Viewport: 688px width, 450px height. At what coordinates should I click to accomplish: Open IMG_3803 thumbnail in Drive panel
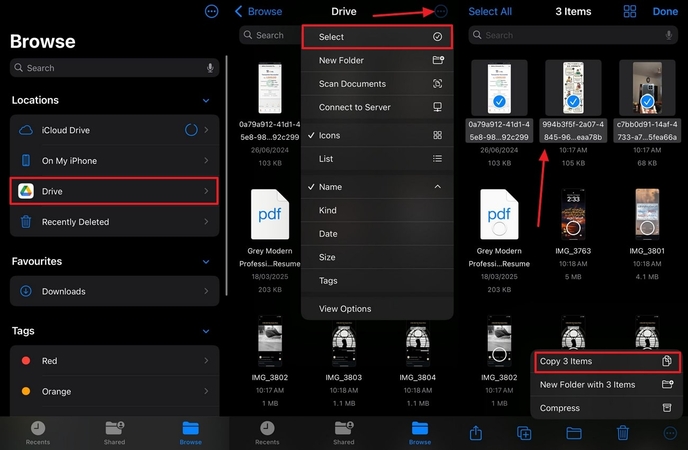tap(344, 342)
